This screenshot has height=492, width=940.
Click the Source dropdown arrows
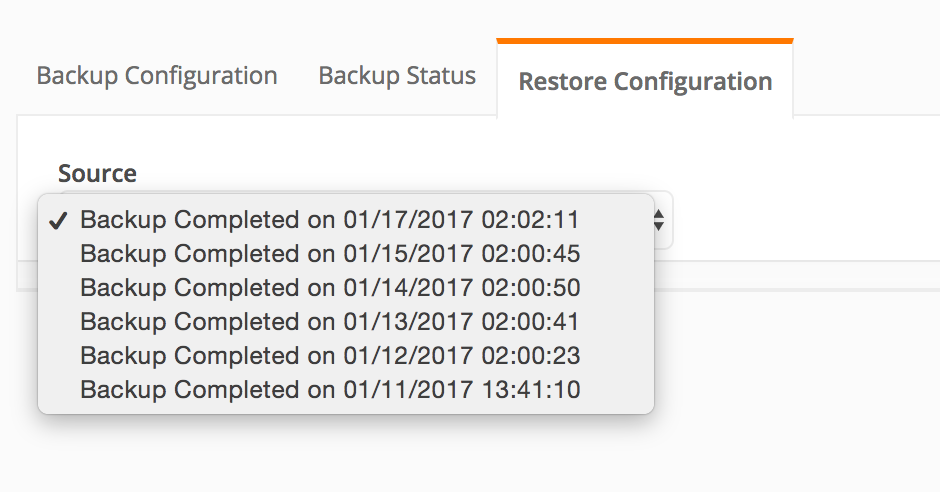pos(658,220)
